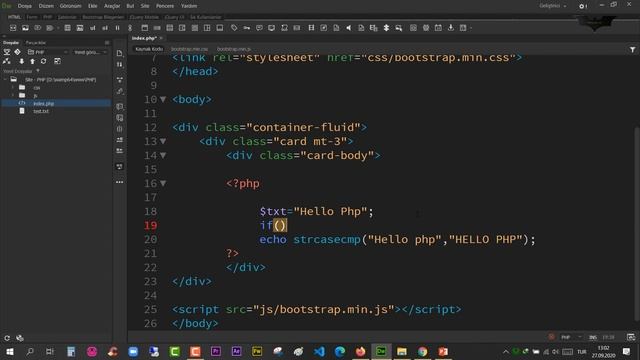The height and width of the screenshot is (360, 640).
Task: Open the Windows Start menu
Action: pyautogui.click(x=10, y=351)
